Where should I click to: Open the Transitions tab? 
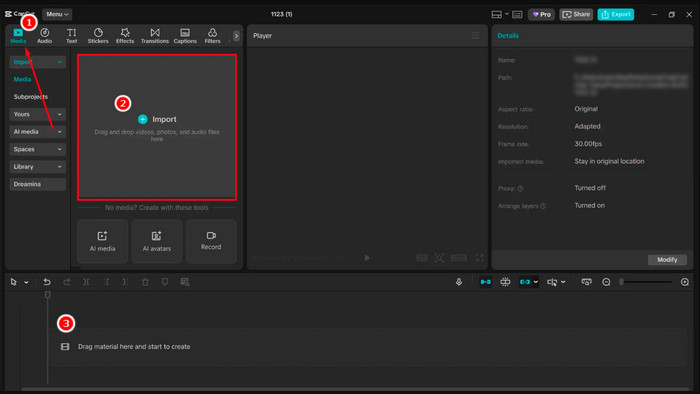[154, 36]
